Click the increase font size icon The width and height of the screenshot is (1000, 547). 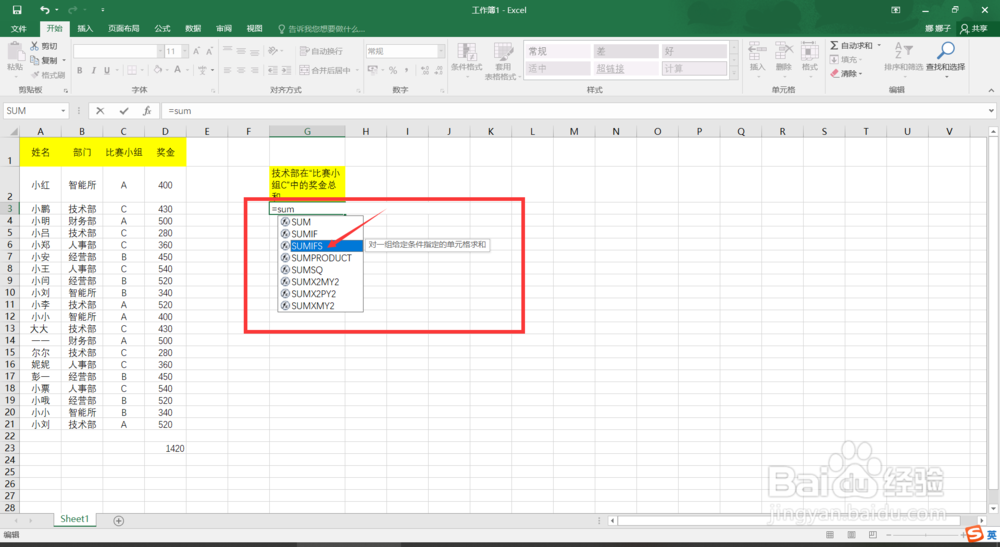tap(196, 51)
